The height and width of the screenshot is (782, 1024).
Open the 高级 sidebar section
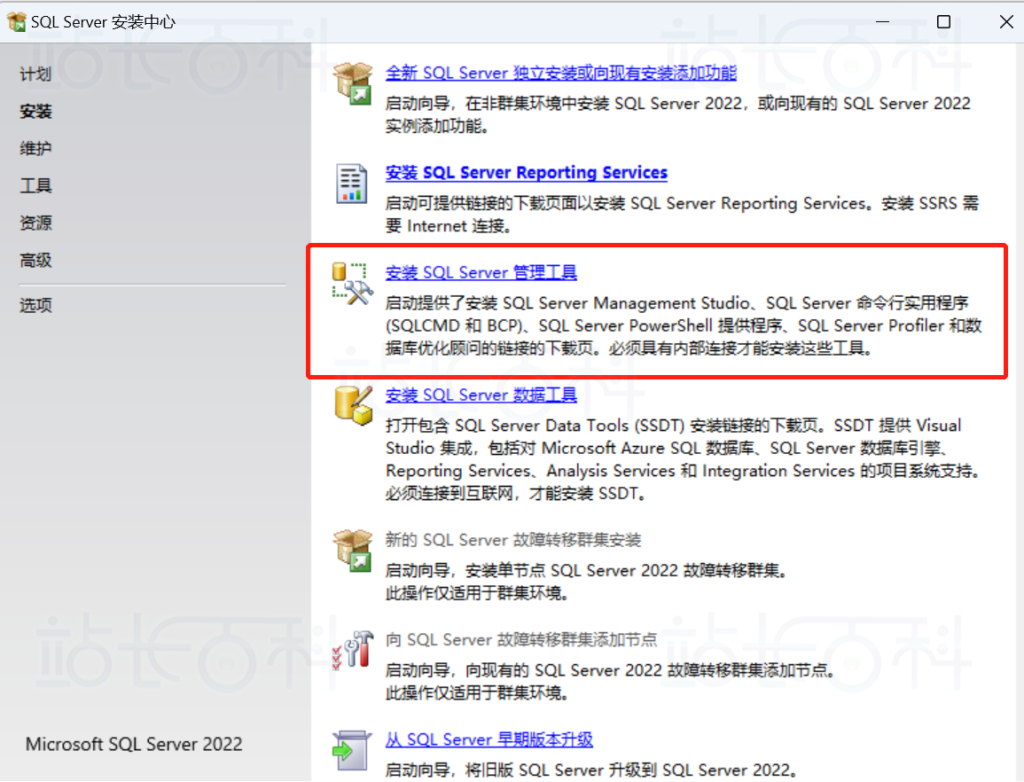[x=35, y=260]
